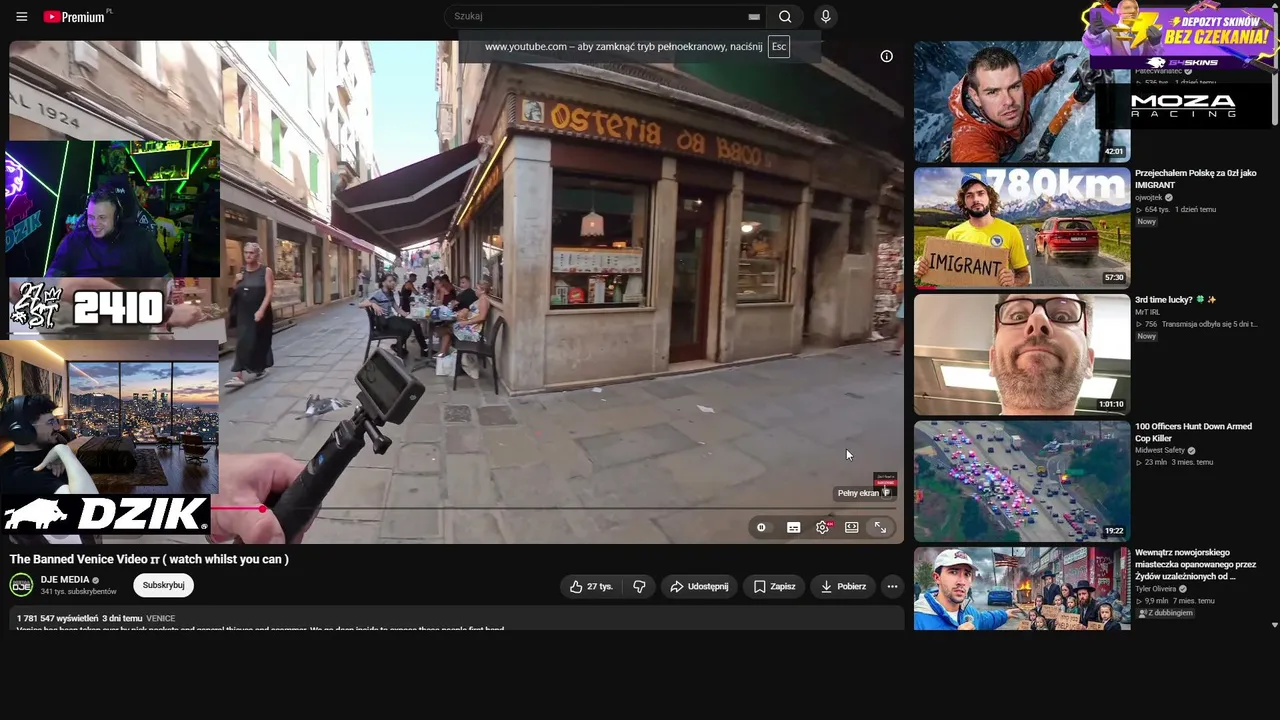Open the police chase thumbnail lasting 19:22
Image resolution: width=1280 pixels, height=720 pixels.
1022,481
